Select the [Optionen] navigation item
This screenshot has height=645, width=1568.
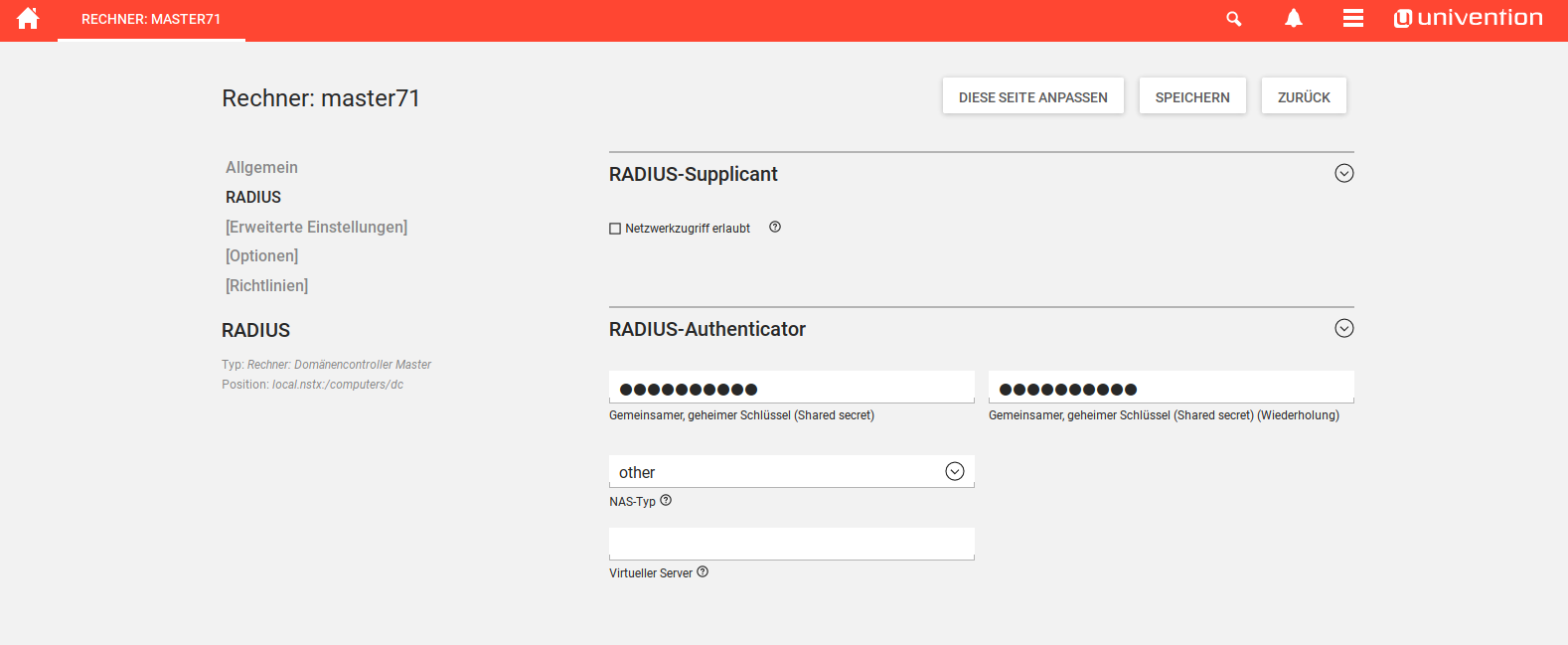[x=261, y=256]
